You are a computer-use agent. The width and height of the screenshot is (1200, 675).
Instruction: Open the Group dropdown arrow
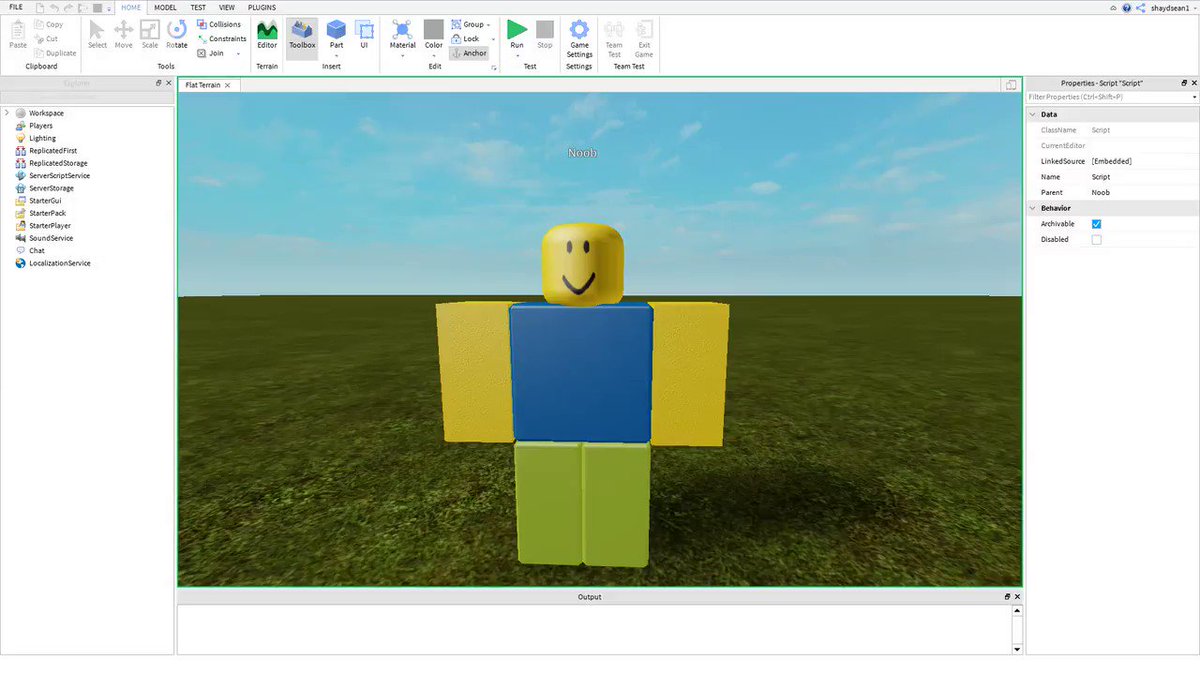tap(489, 24)
